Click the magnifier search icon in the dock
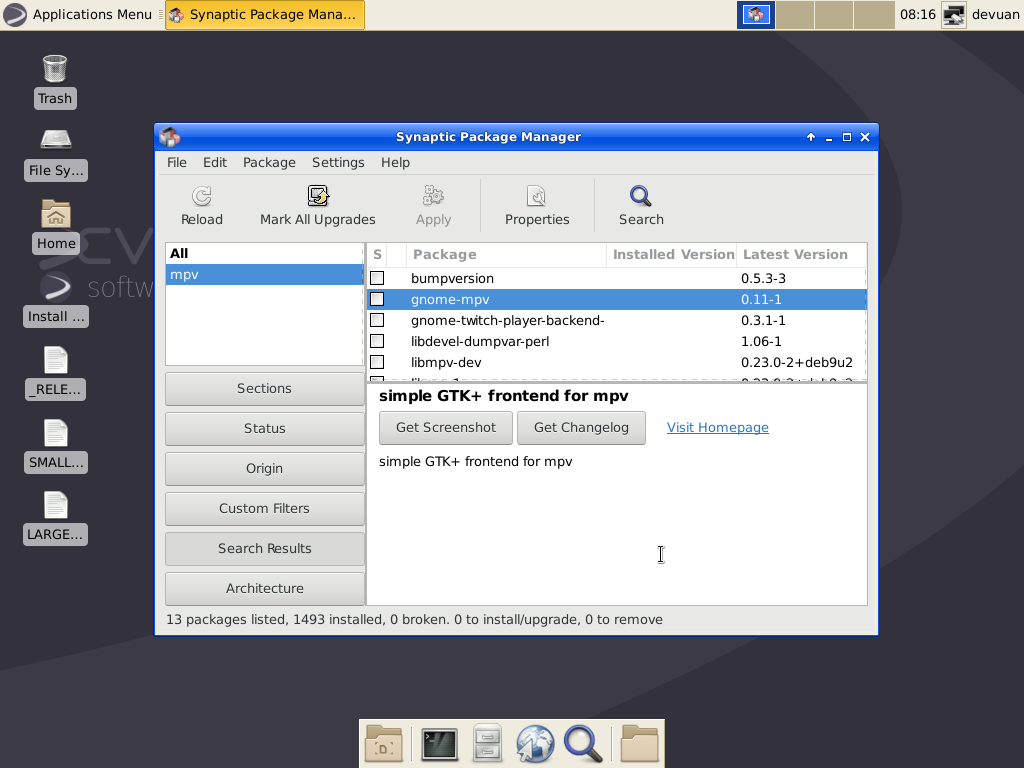This screenshot has height=768, width=1024. [584, 743]
